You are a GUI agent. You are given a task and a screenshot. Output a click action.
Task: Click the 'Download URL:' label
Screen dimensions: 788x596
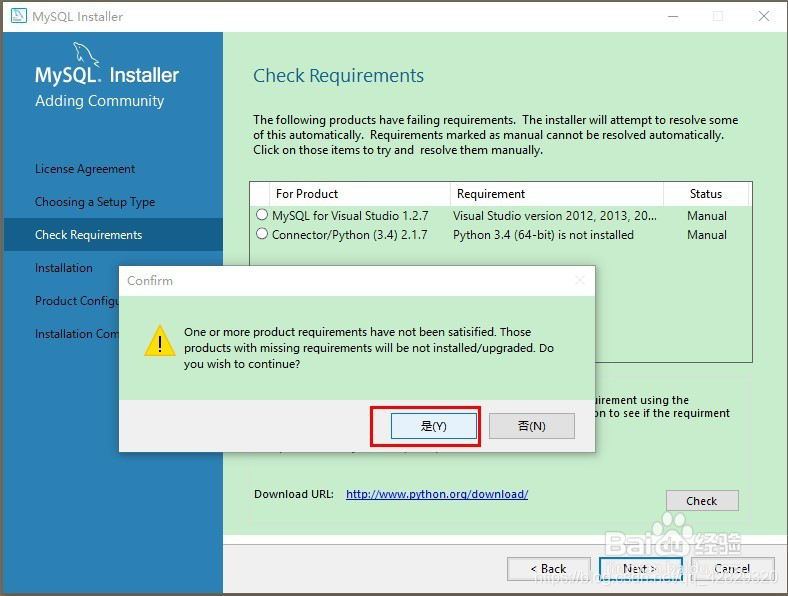293,494
